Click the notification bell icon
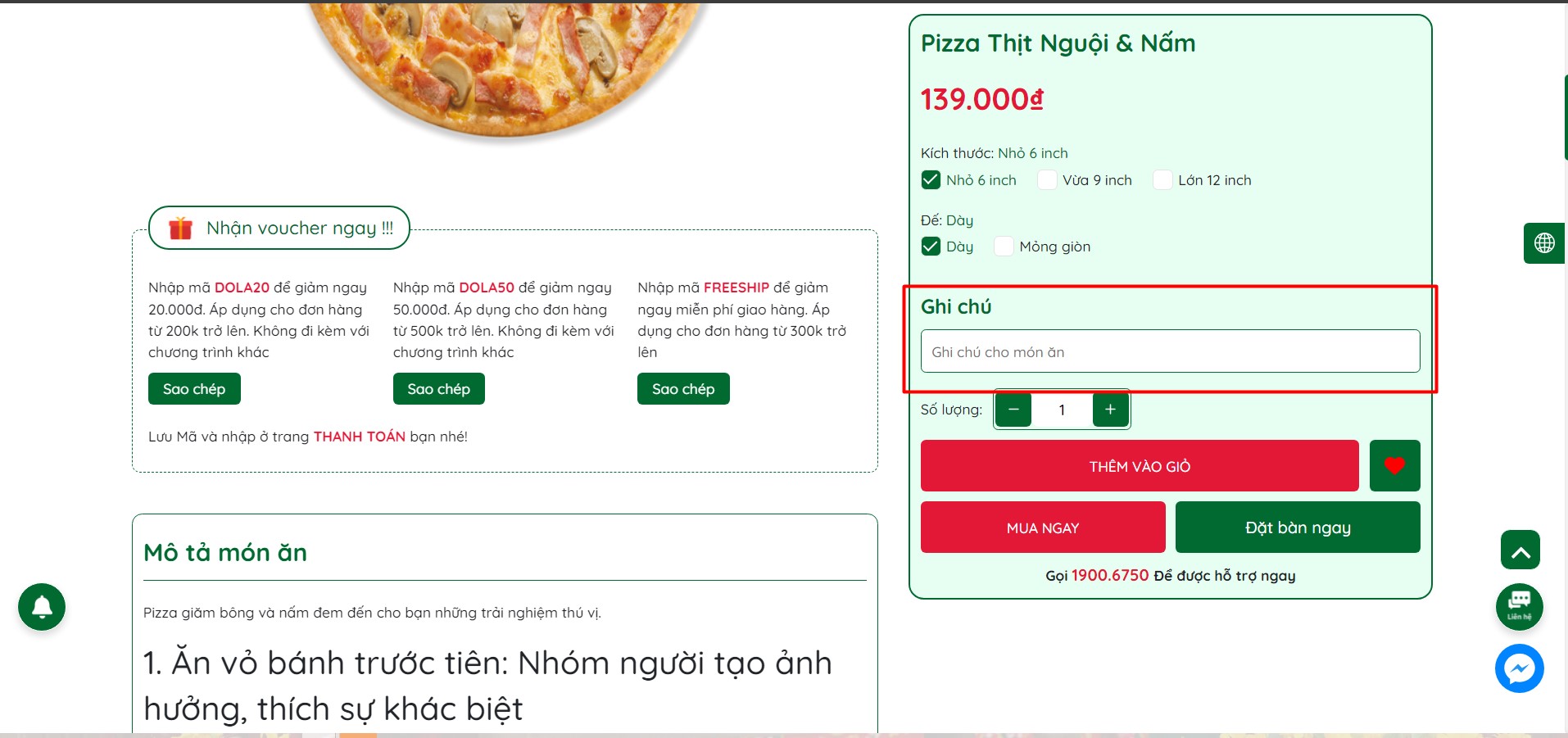Viewport: 1568px width, 738px height. [x=42, y=607]
